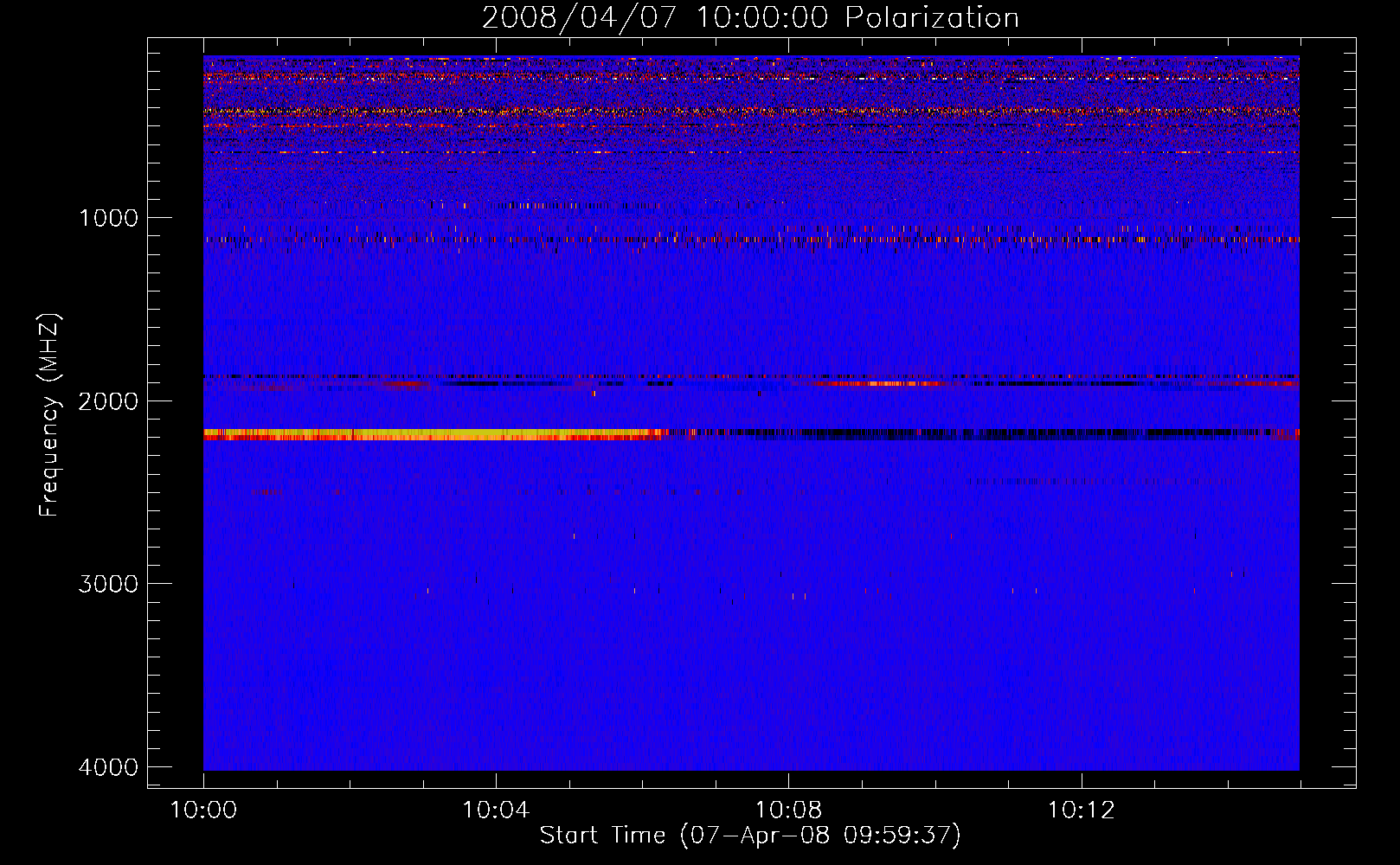Click the bright yellow emission band near 2200 MHz
Viewport: 1400px width, 865px height.
pos(433,434)
